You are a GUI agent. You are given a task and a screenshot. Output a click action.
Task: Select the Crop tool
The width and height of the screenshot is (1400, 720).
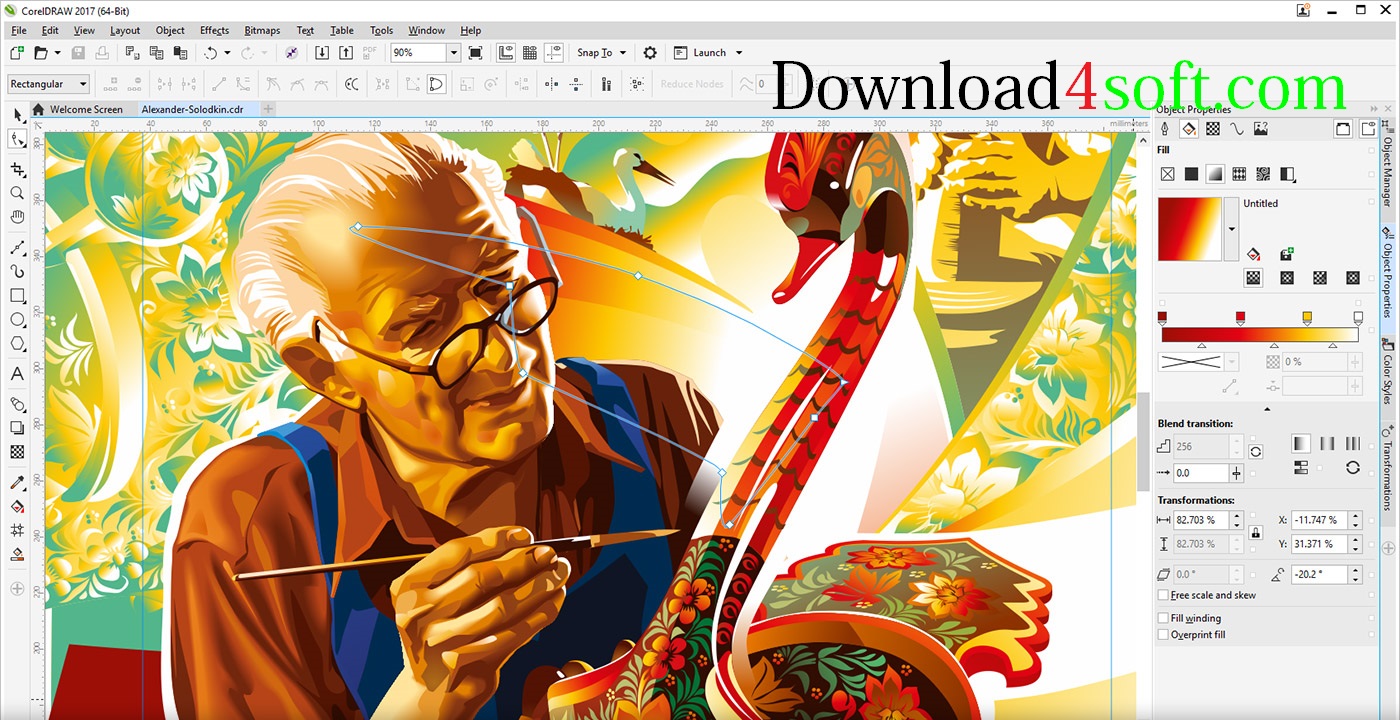point(17,171)
